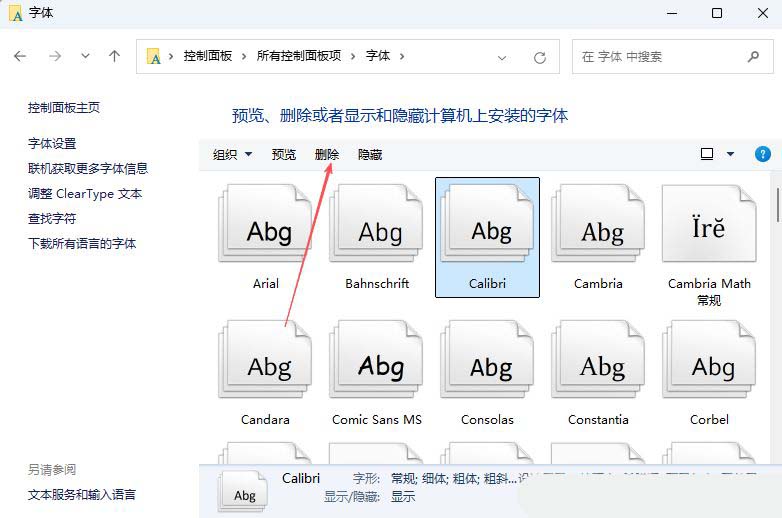Go up one folder level arrow
The height and width of the screenshot is (518, 782).
click(114, 56)
